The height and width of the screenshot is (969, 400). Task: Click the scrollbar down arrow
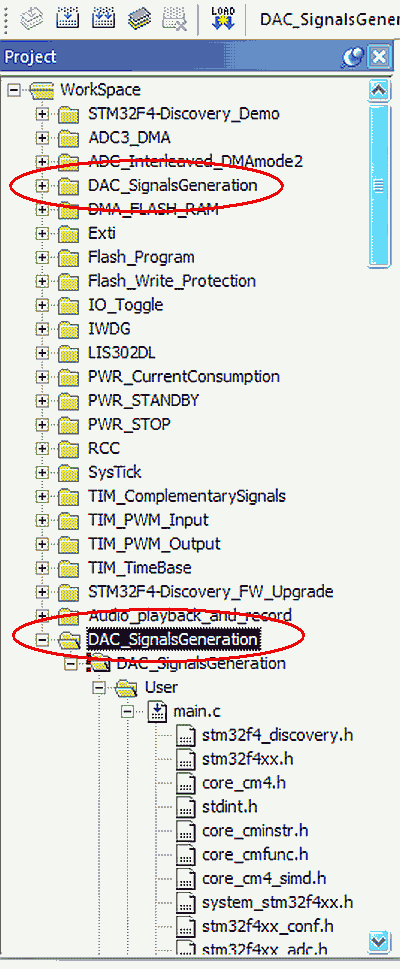coord(378,941)
